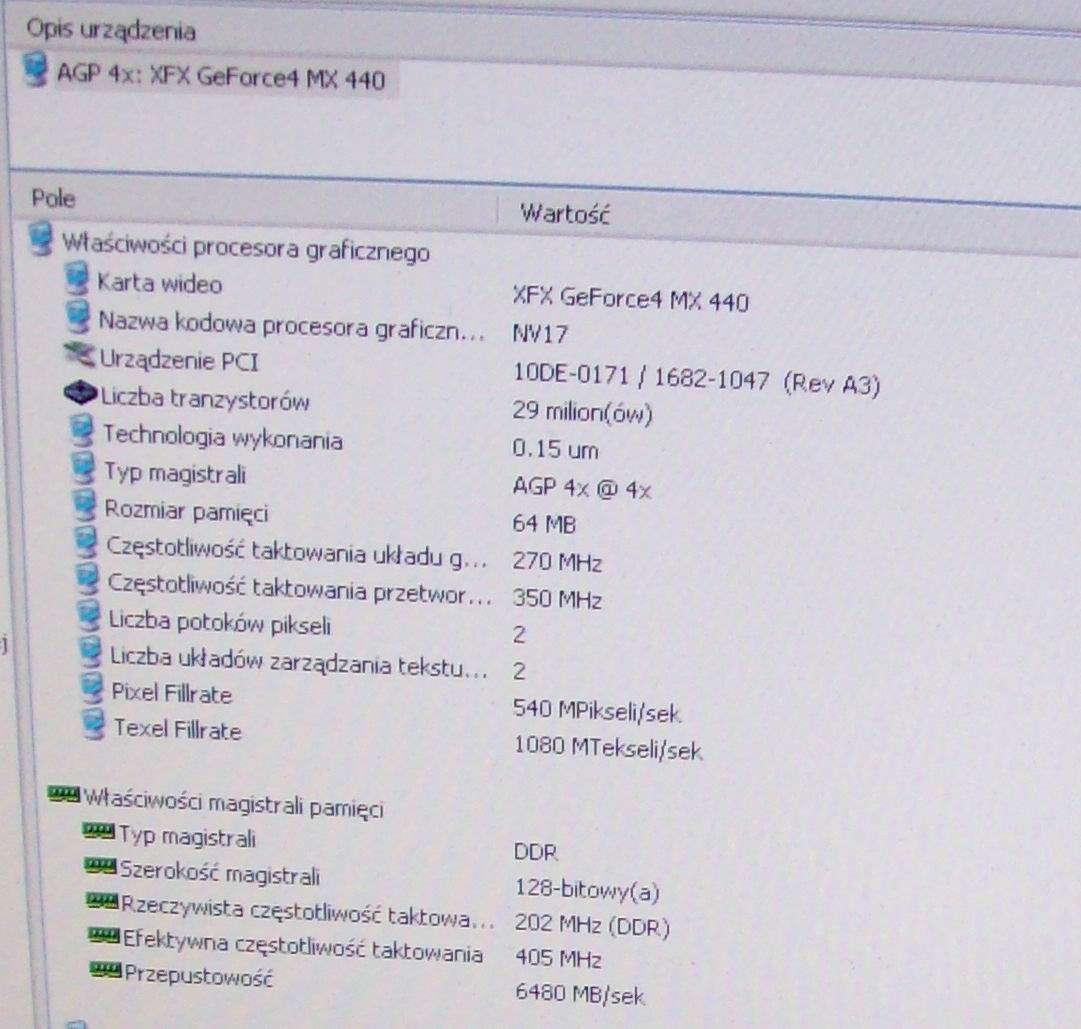Click the 350 MHz value

pos(557,598)
